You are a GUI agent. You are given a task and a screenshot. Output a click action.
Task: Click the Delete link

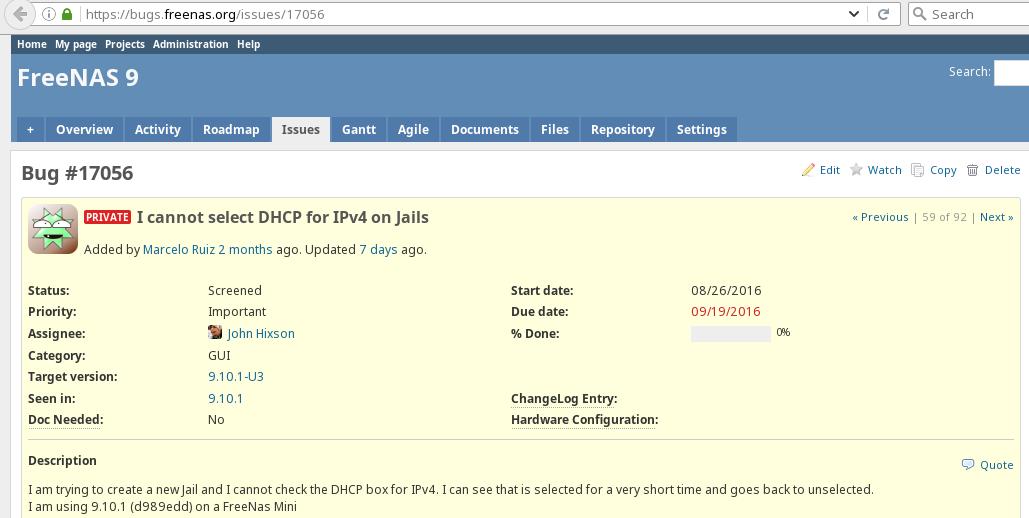pos(1003,170)
